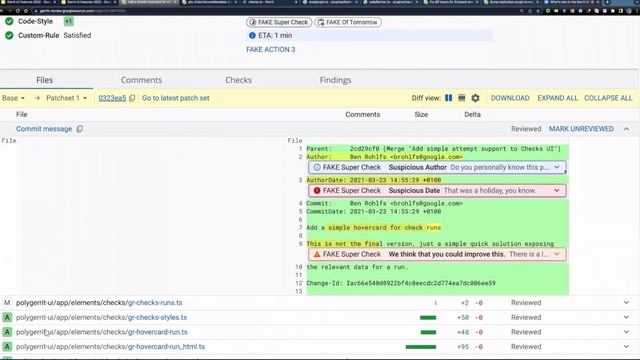Screen dimensions: 640x360
Task: Click the A status badge for gr-hovercard-run_html.ts
Action: point(7,347)
